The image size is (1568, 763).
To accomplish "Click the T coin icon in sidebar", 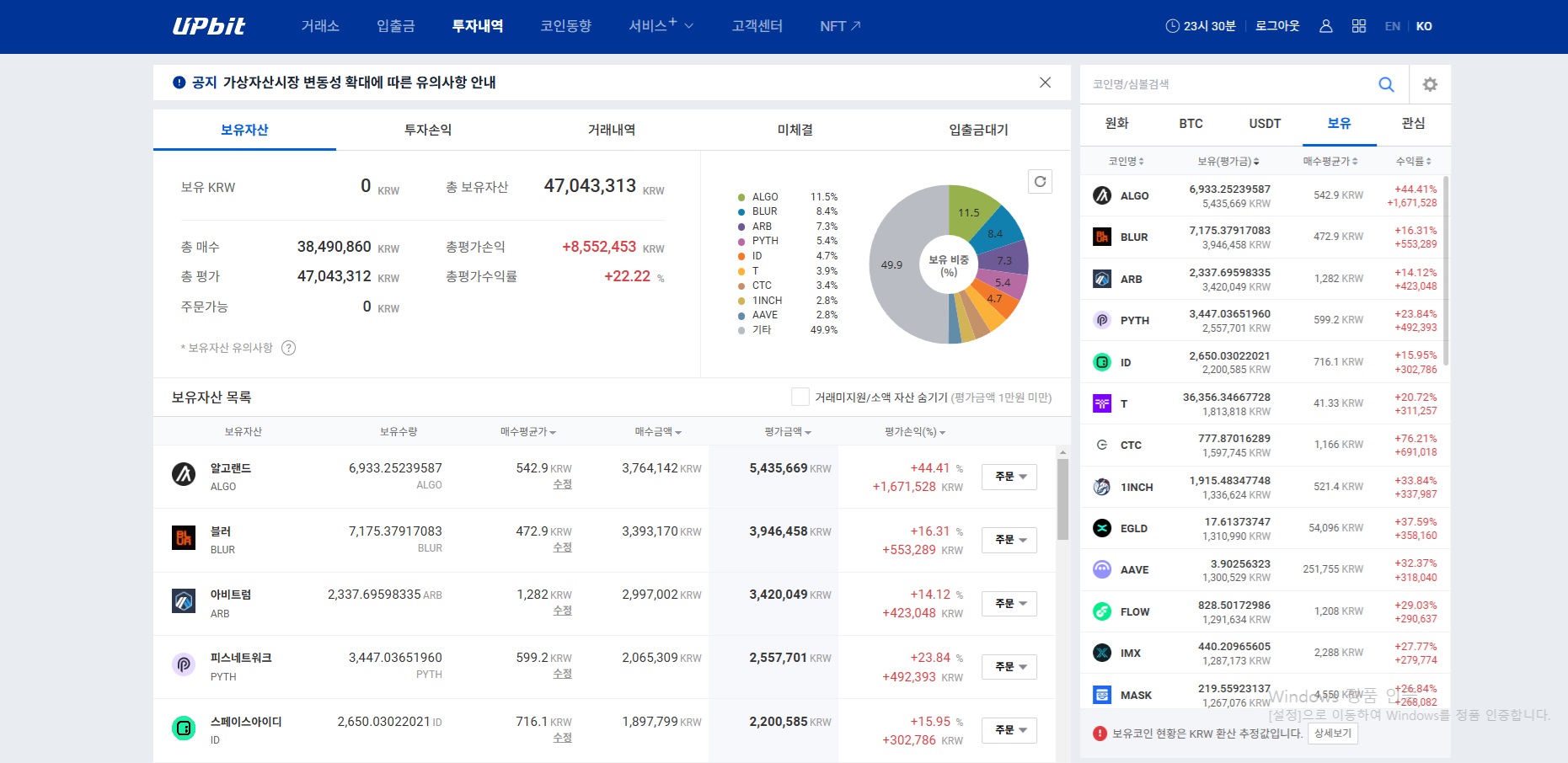I will tap(1102, 403).
